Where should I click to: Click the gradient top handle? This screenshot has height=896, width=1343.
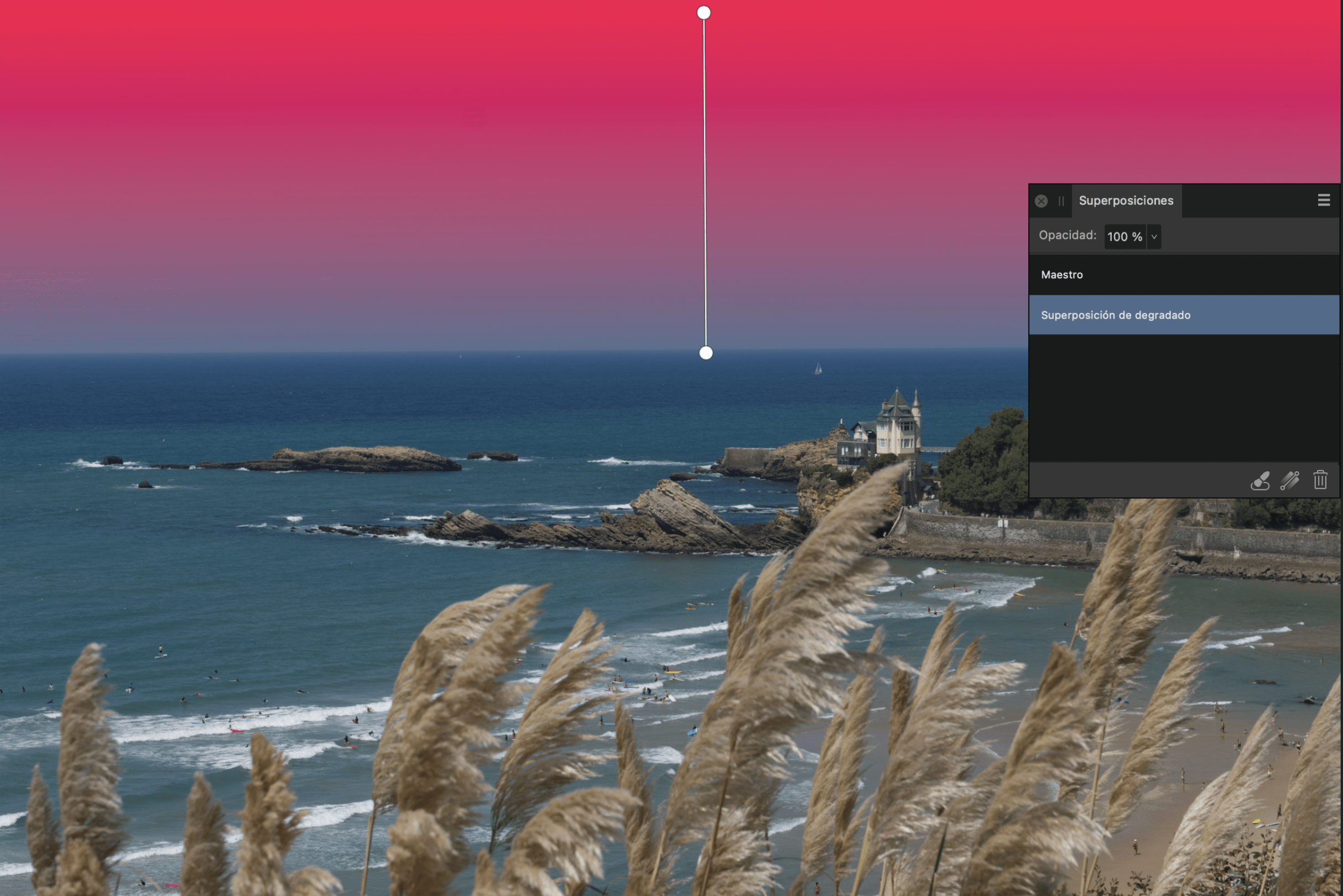(x=704, y=13)
